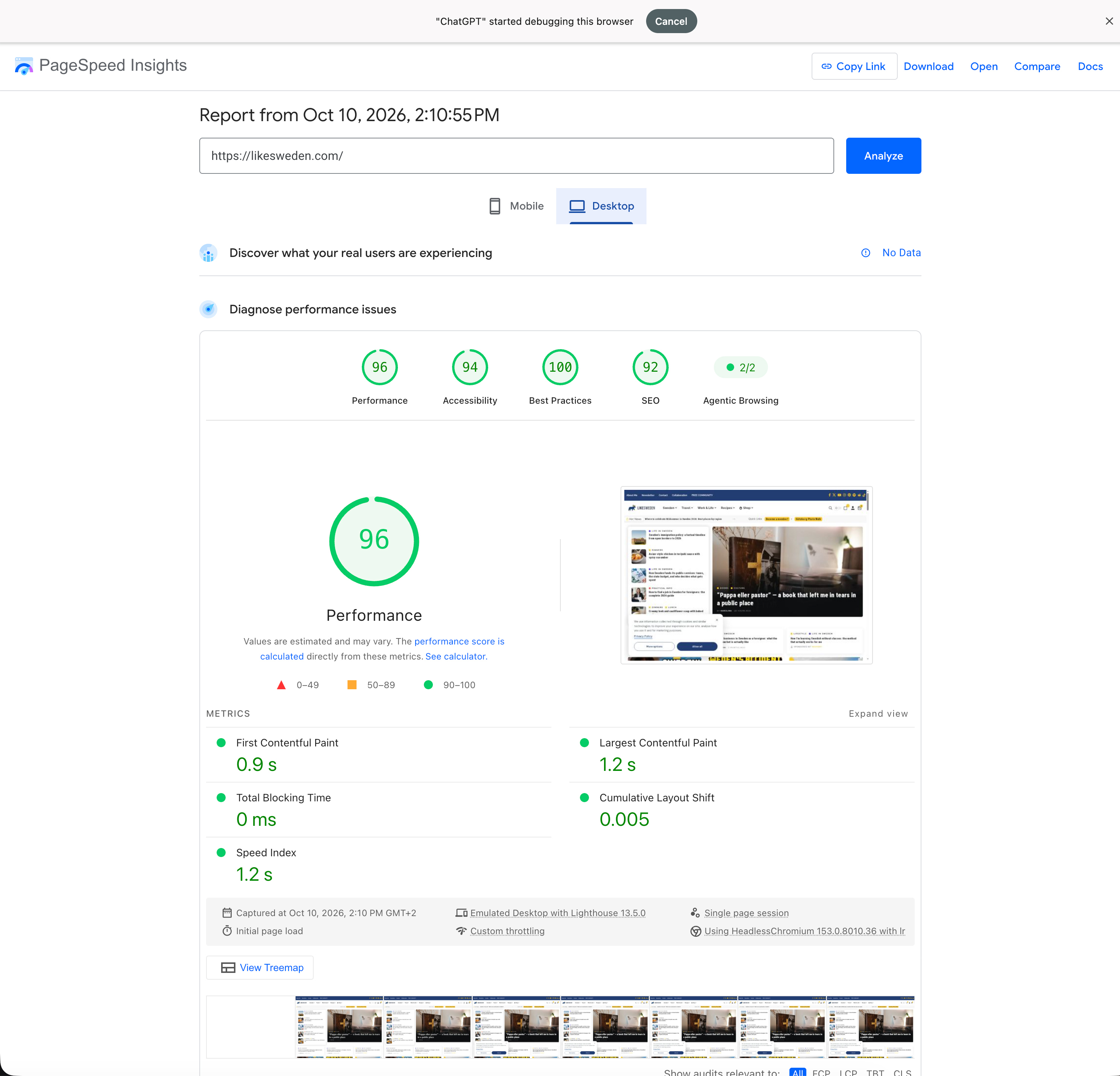Viewport: 1120px width, 1076px height.
Task: Click the info icon beside No Data
Action: 866,253
